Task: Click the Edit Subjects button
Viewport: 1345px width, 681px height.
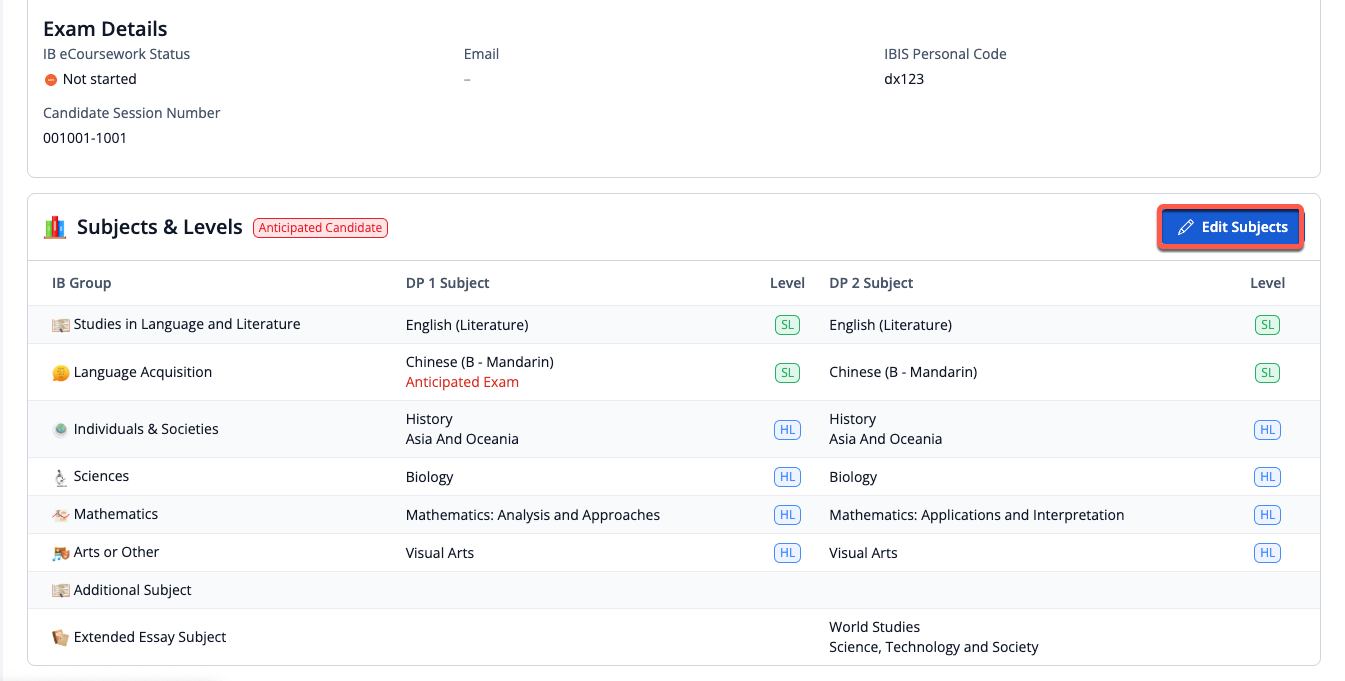Action: [1231, 228]
